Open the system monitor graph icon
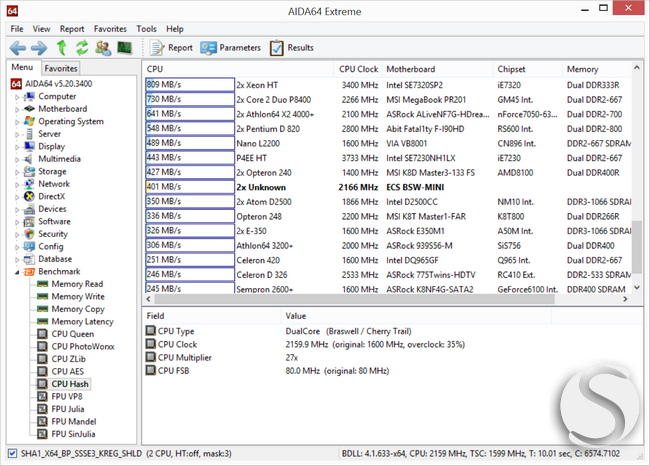This screenshot has height=466, width=650. [x=124, y=48]
